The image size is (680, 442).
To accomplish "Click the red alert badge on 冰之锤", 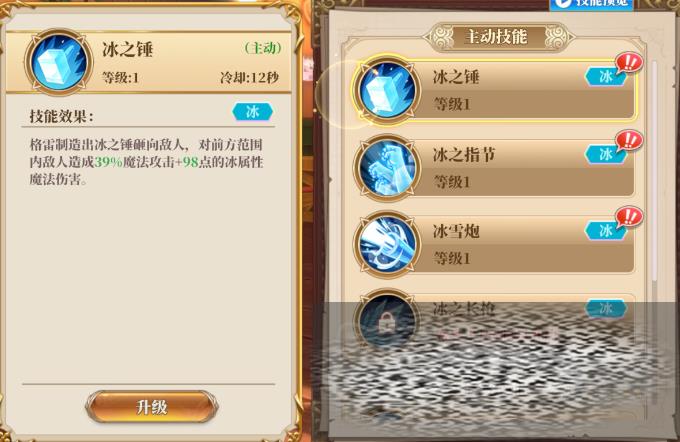I will 628,63.
